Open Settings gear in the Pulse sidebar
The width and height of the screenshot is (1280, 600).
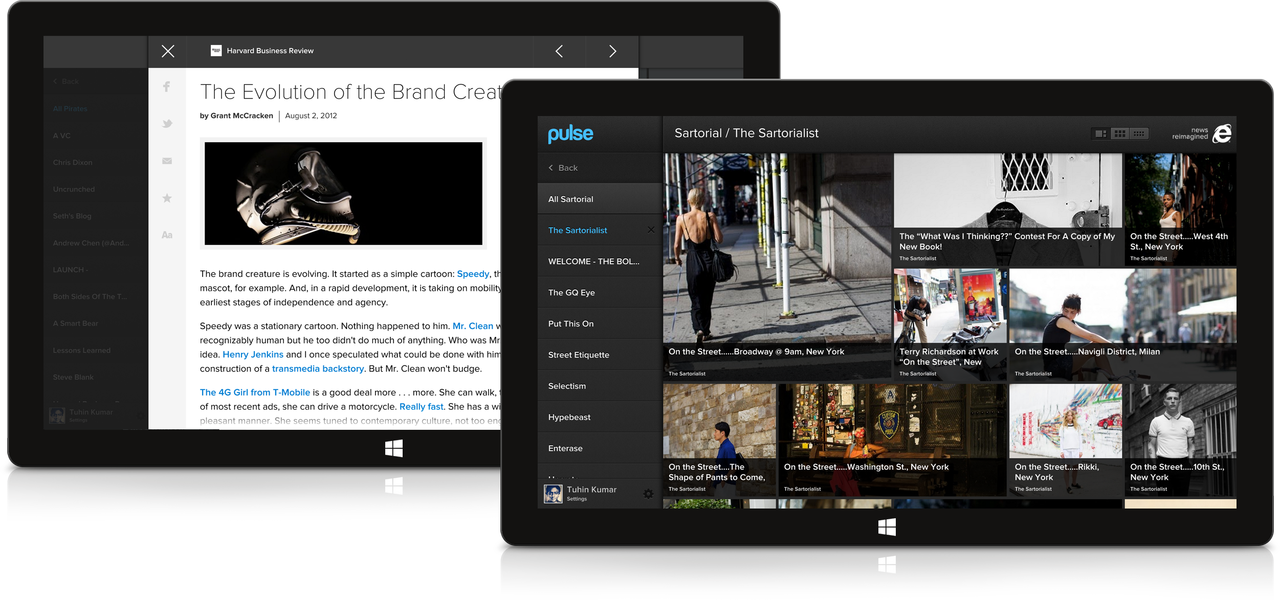[648, 494]
